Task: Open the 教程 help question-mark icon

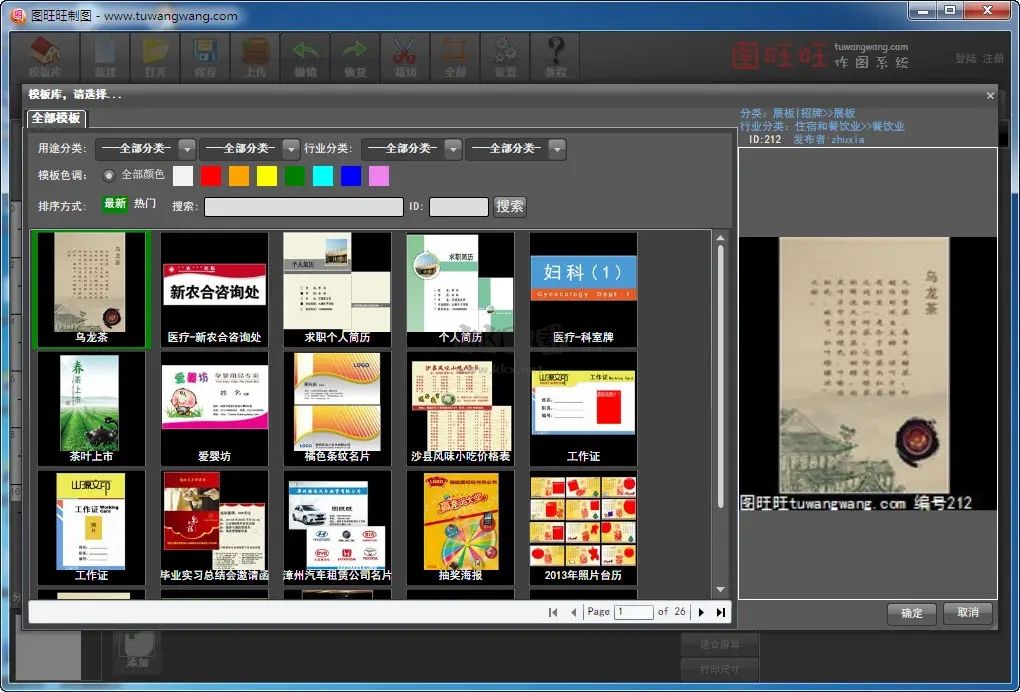Action: (x=555, y=52)
